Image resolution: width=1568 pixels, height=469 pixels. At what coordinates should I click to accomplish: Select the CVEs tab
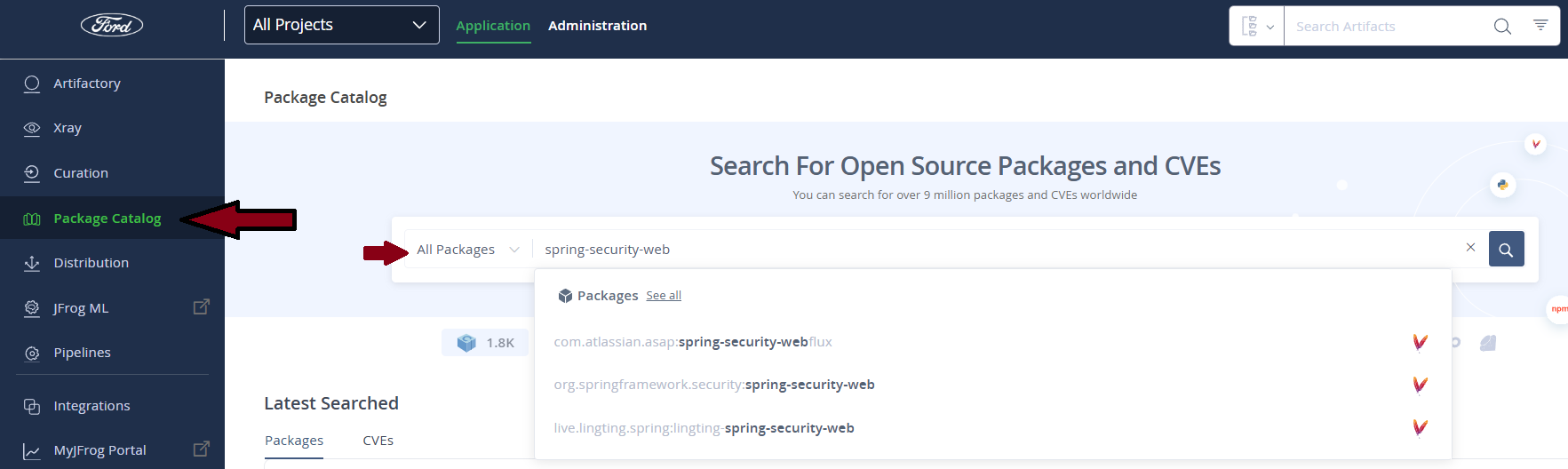(378, 441)
